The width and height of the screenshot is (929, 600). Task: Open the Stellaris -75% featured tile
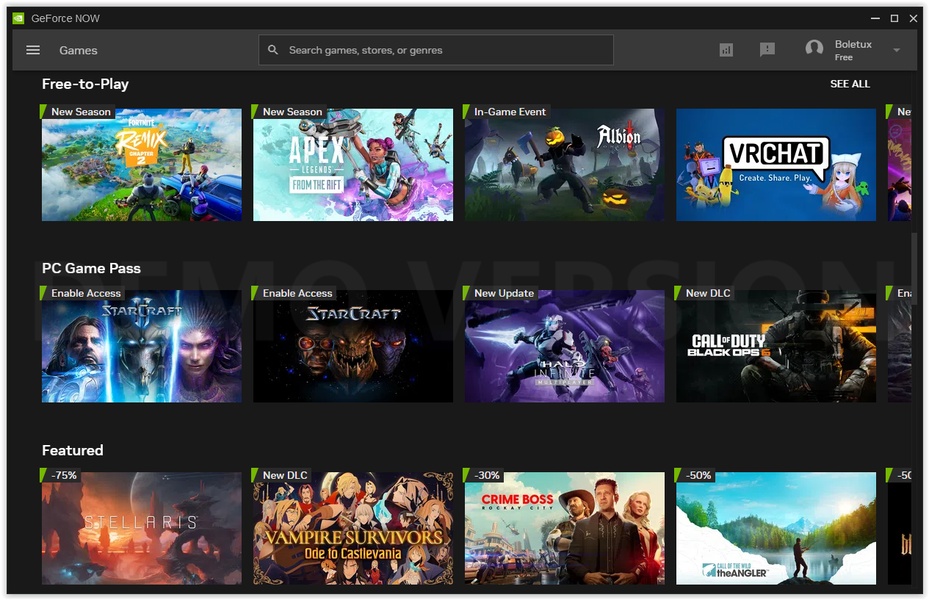click(x=142, y=528)
